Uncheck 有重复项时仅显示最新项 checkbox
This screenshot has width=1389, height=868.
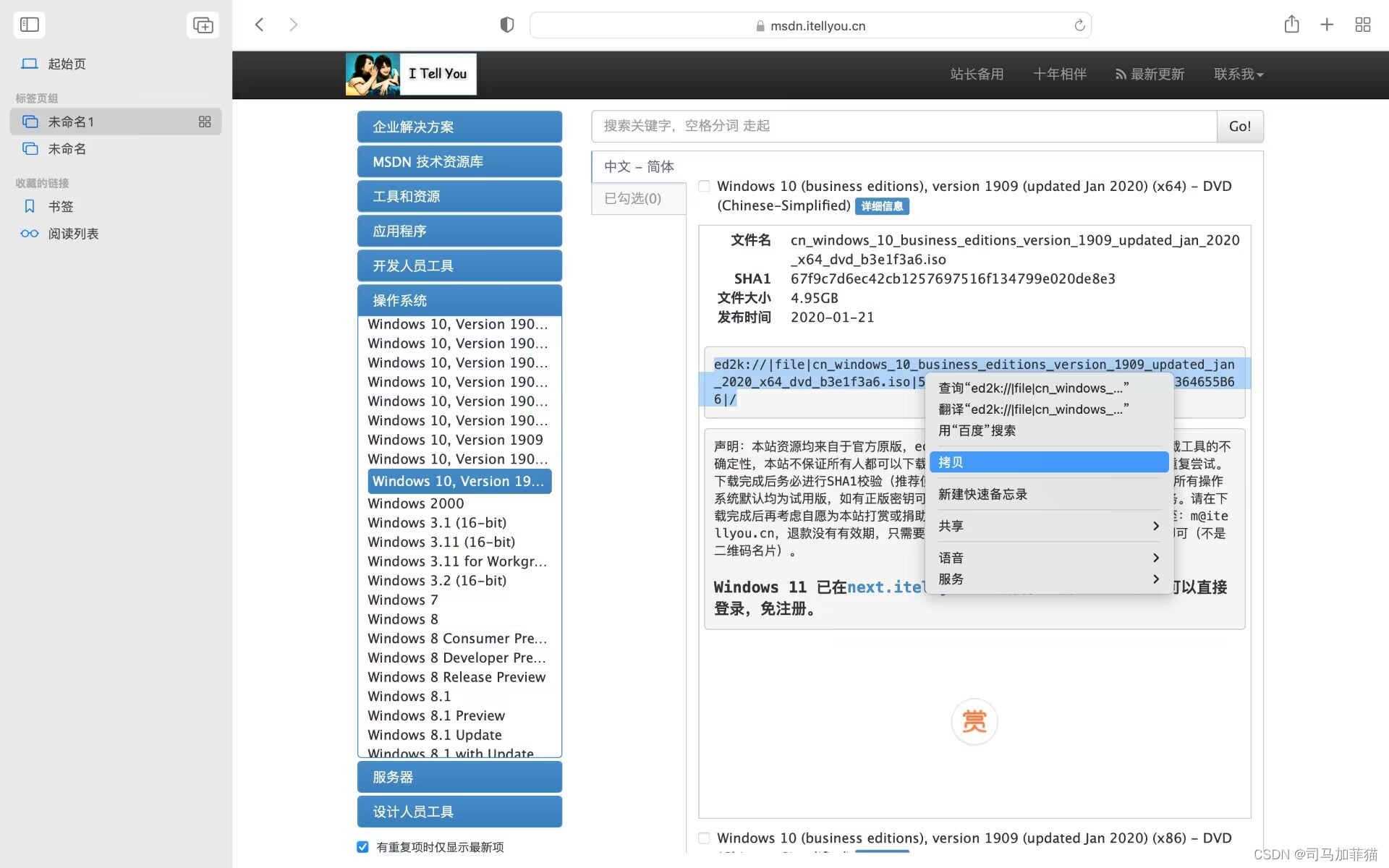362,847
